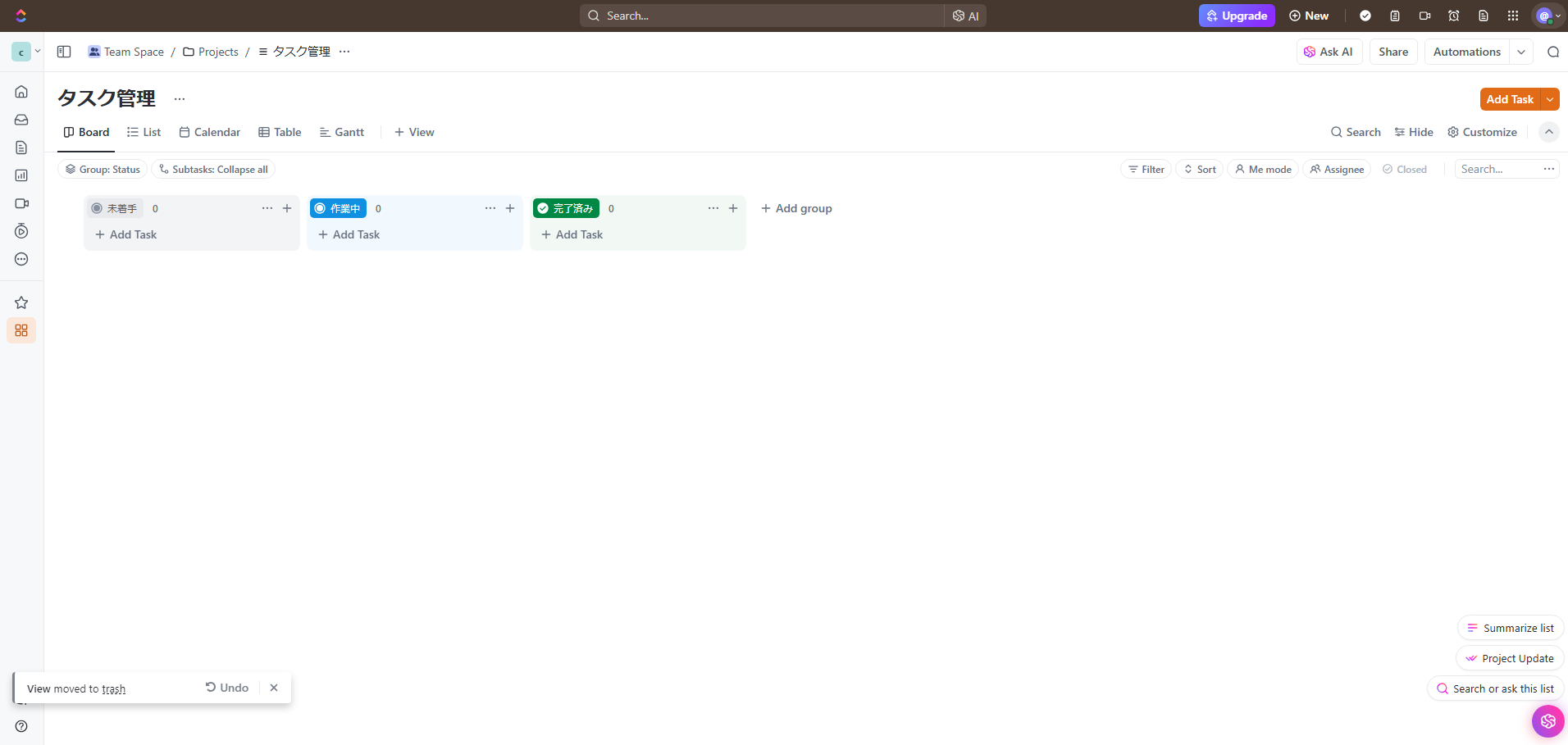The width and height of the screenshot is (1568, 745).
Task: Open more options beside タスク管理 title
Action: (x=180, y=99)
